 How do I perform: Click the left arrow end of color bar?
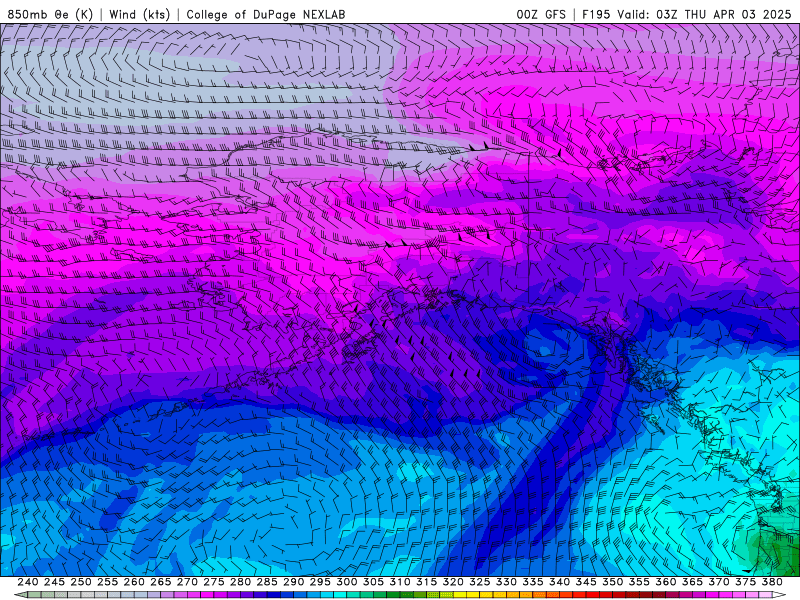[x=20, y=595]
